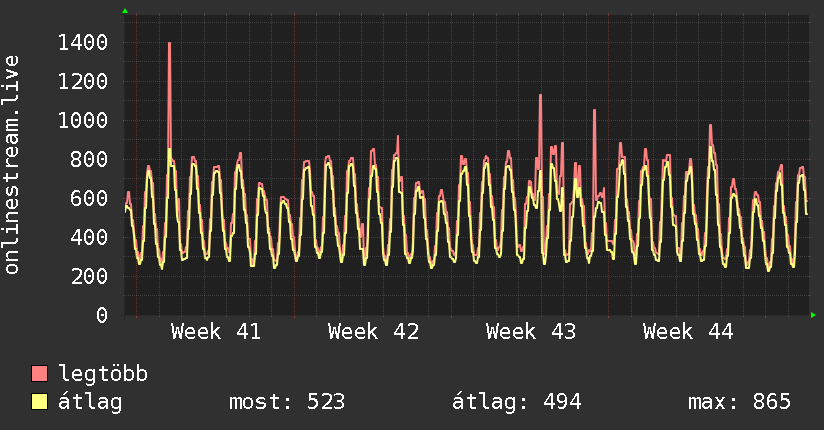The image size is (824, 430).
Task: Click the 1000 y-axis label
Action: point(83,120)
